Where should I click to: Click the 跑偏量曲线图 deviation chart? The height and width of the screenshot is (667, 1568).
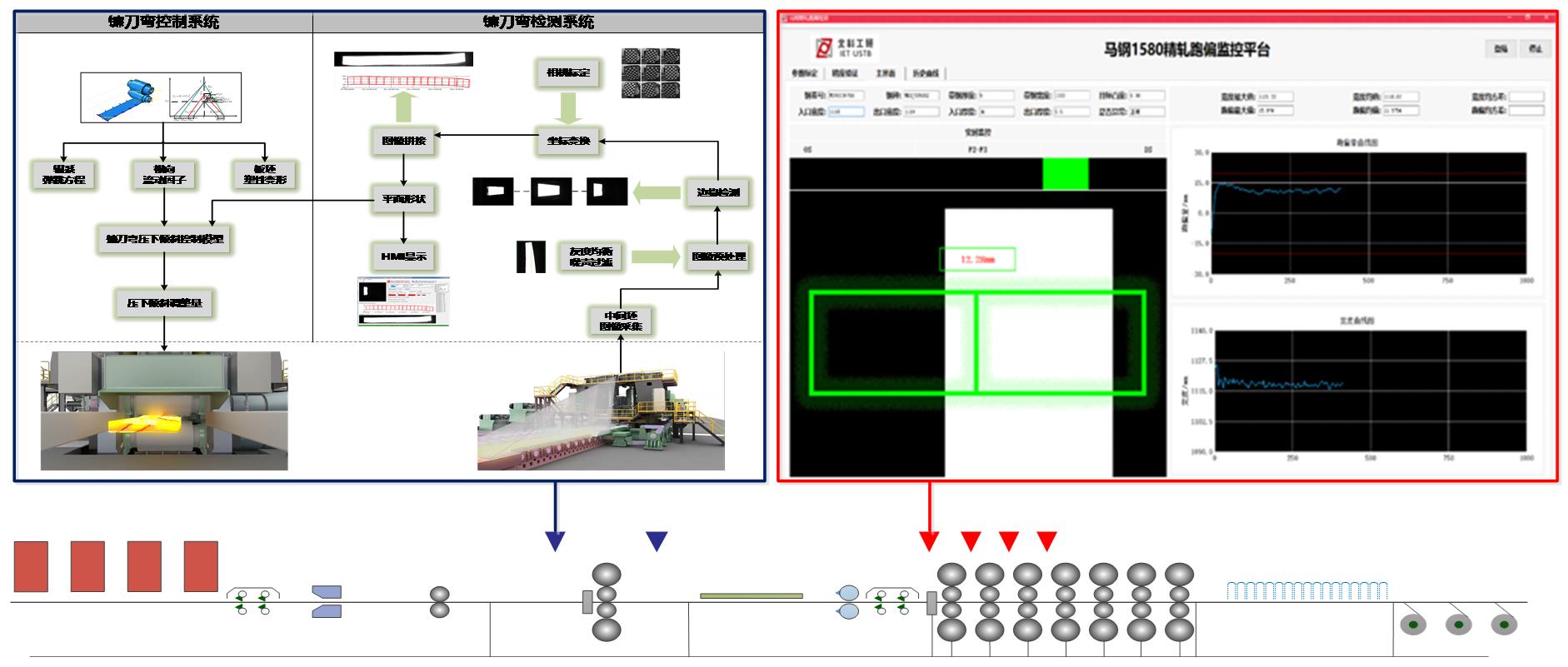point(1368,213)
